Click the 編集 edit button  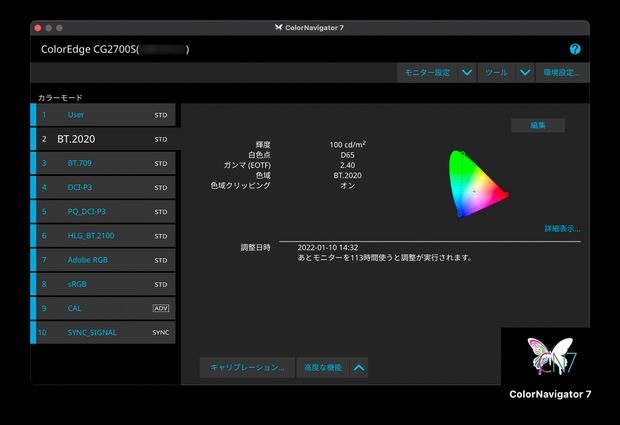point(538,125)
